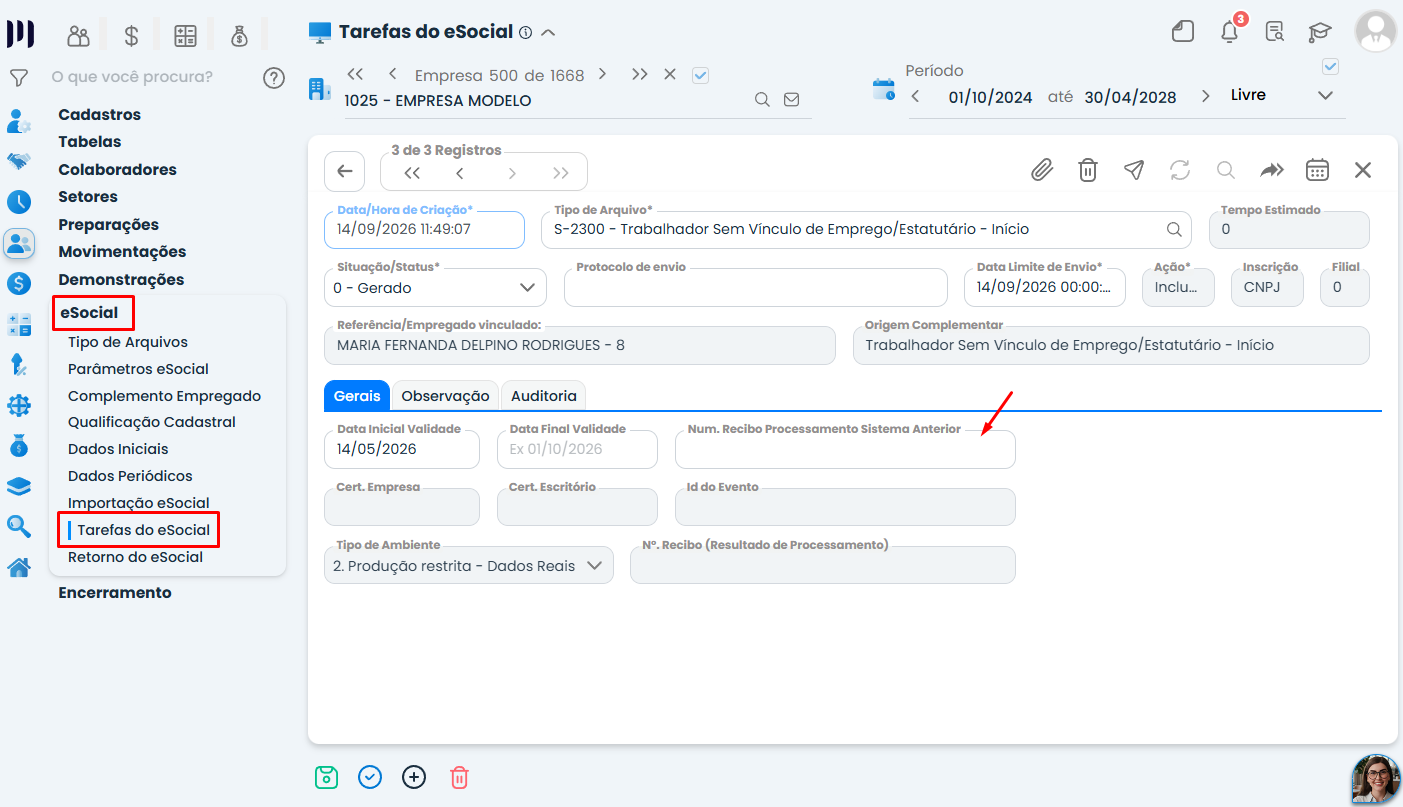Collapse the Tarefas do eSocial title chevron
The width and height of the screenshot is (1403, 807).
tap(548, 32)
